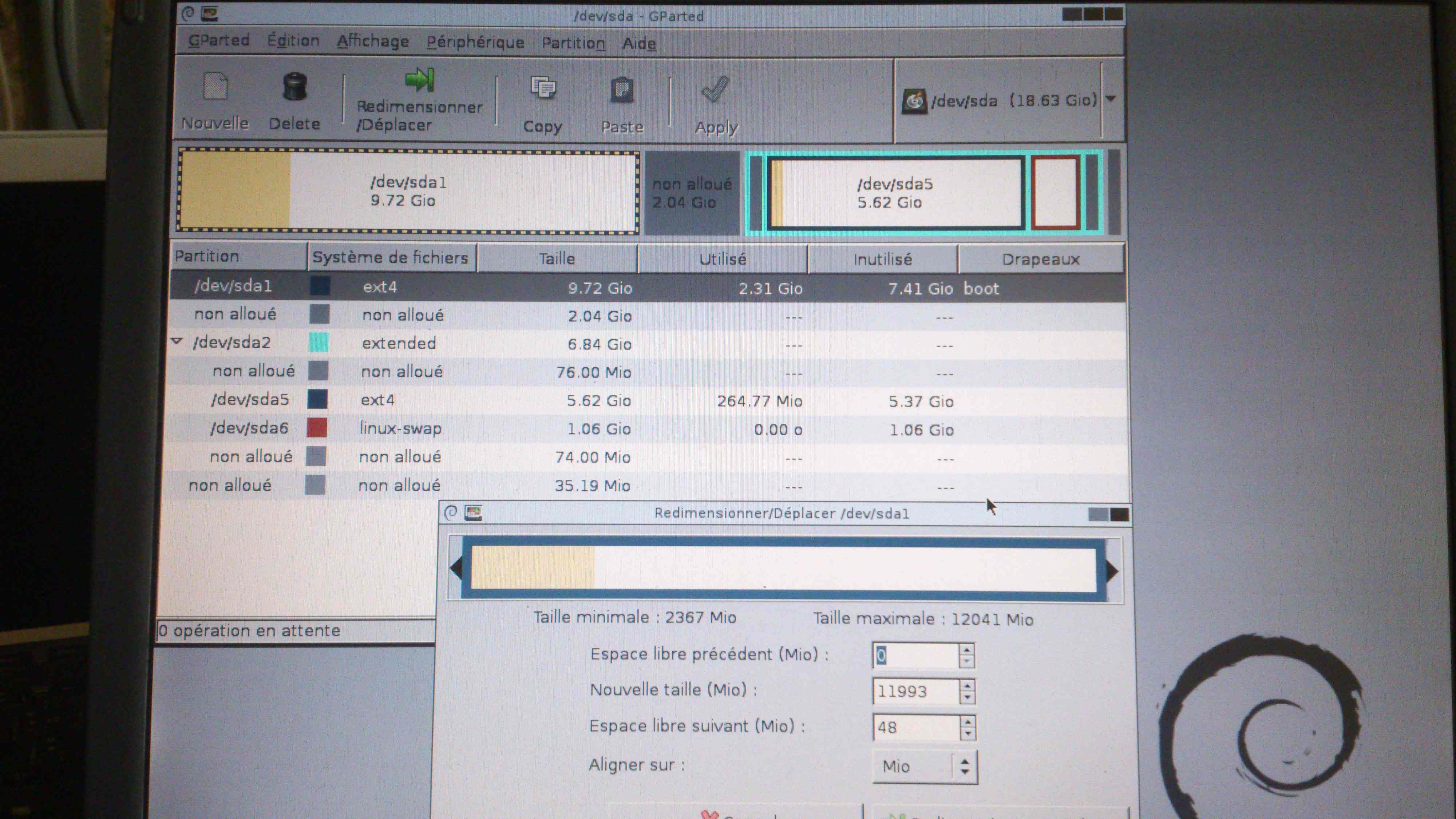
Task: Select the 76.00 Mio non alloué row
Action: pos(647,372)
